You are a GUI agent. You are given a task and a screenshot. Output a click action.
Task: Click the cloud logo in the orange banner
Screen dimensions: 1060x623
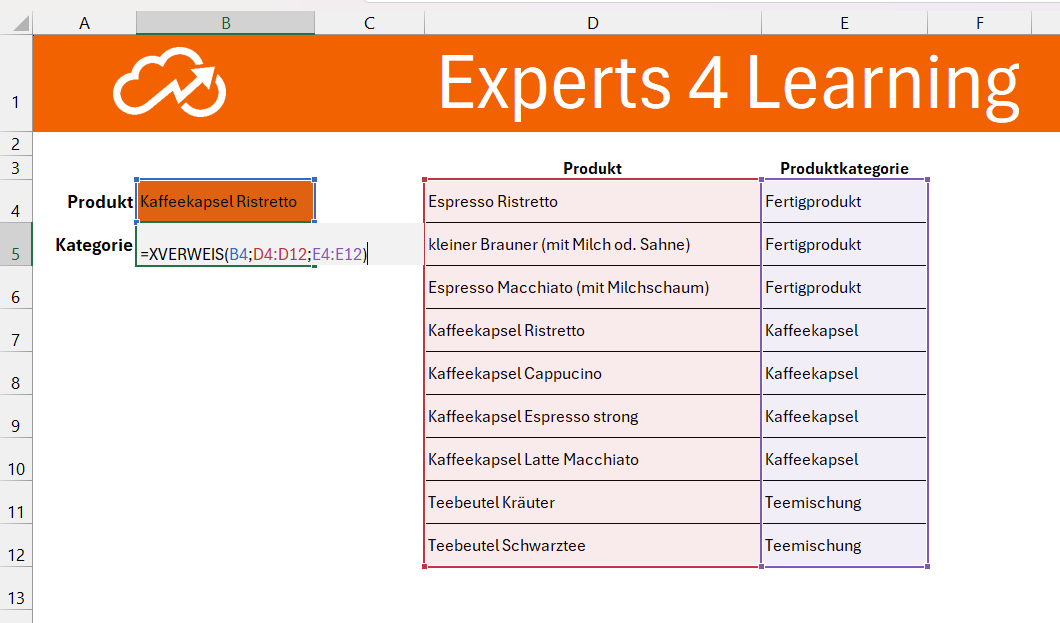169,83
